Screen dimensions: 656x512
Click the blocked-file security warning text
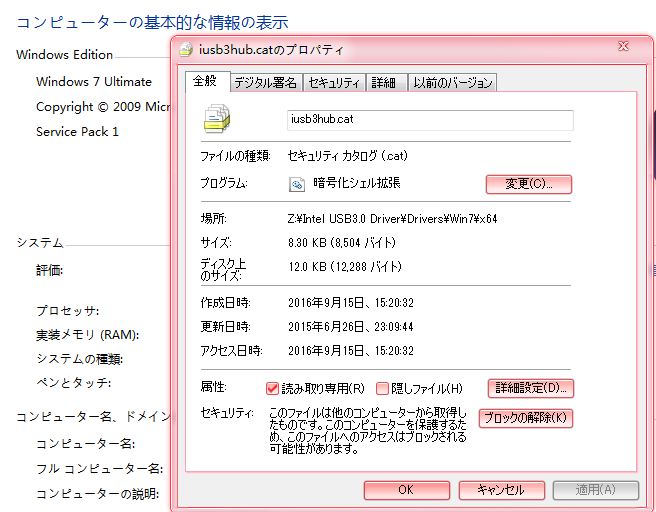click(367, 431)
